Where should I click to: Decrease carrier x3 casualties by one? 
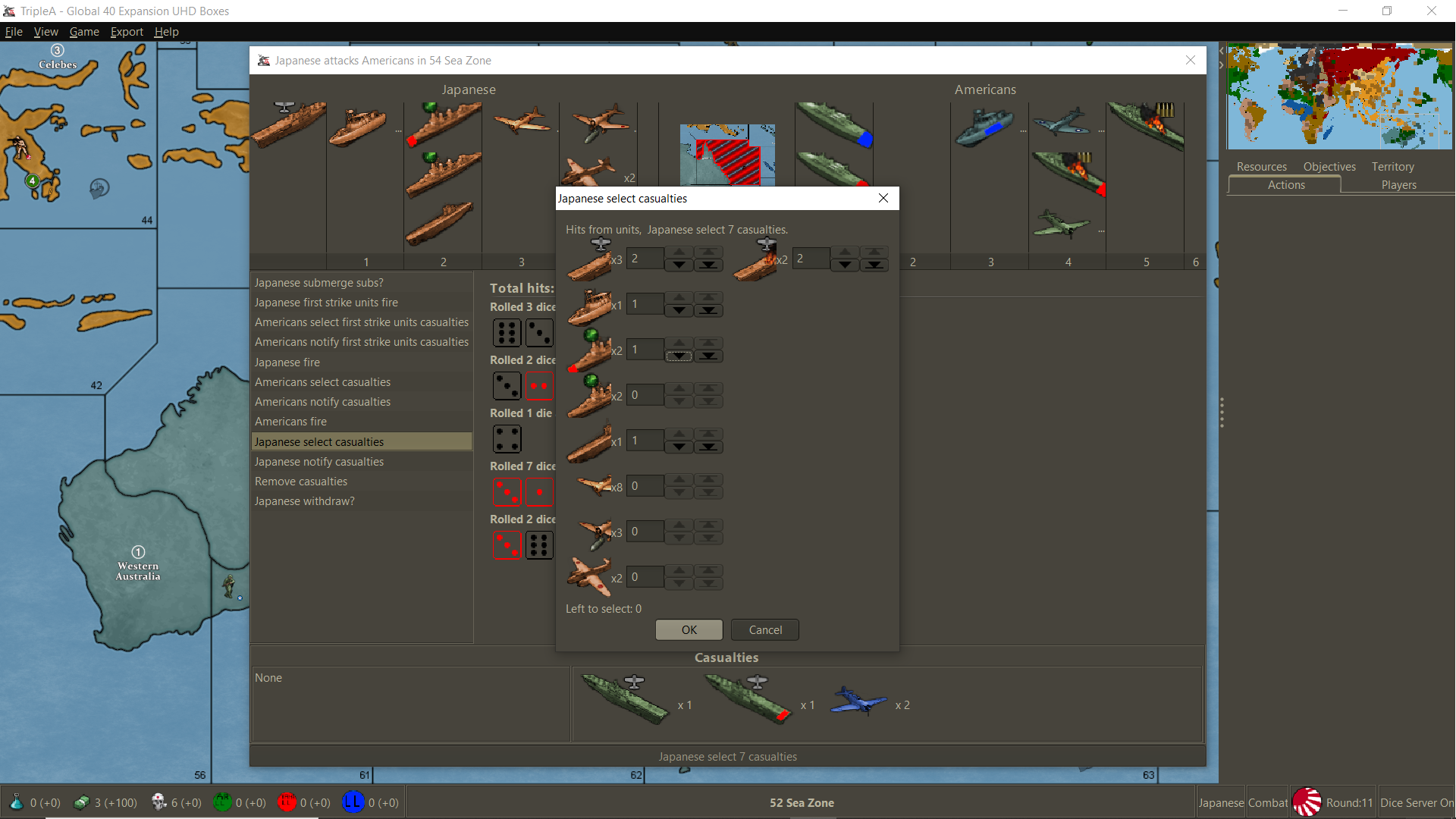pyautogui.click(x=679, y=265)
